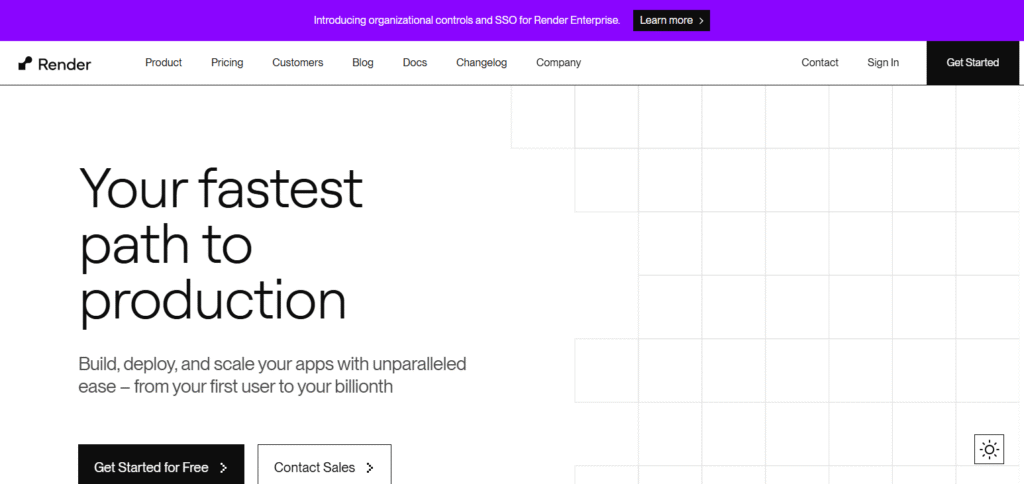Viewport: 1024px width, 484px height.
Task: Click the Render logo icon
Action: [25, 63]
